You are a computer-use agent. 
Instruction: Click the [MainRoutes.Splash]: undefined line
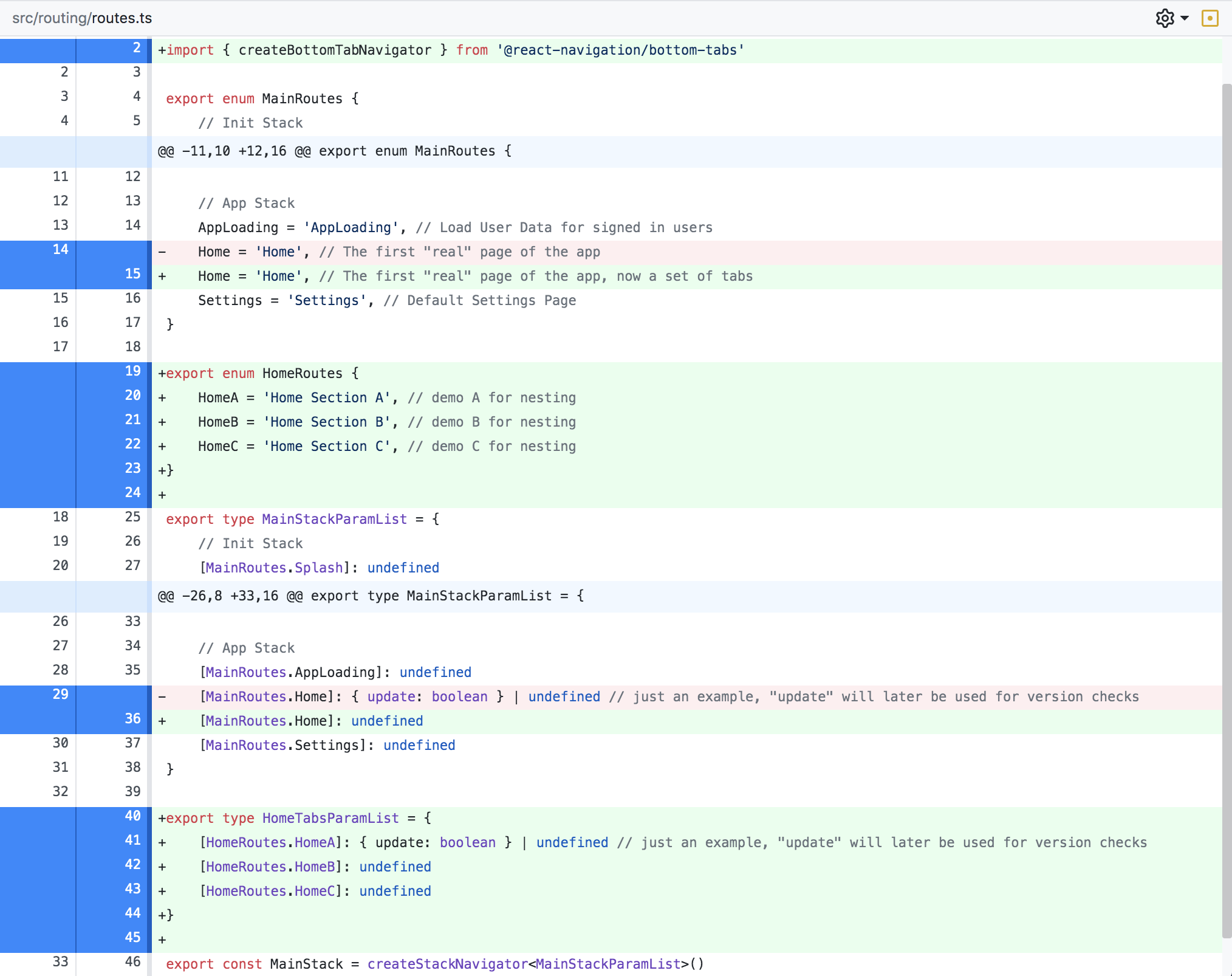click(x=686, y=568)
